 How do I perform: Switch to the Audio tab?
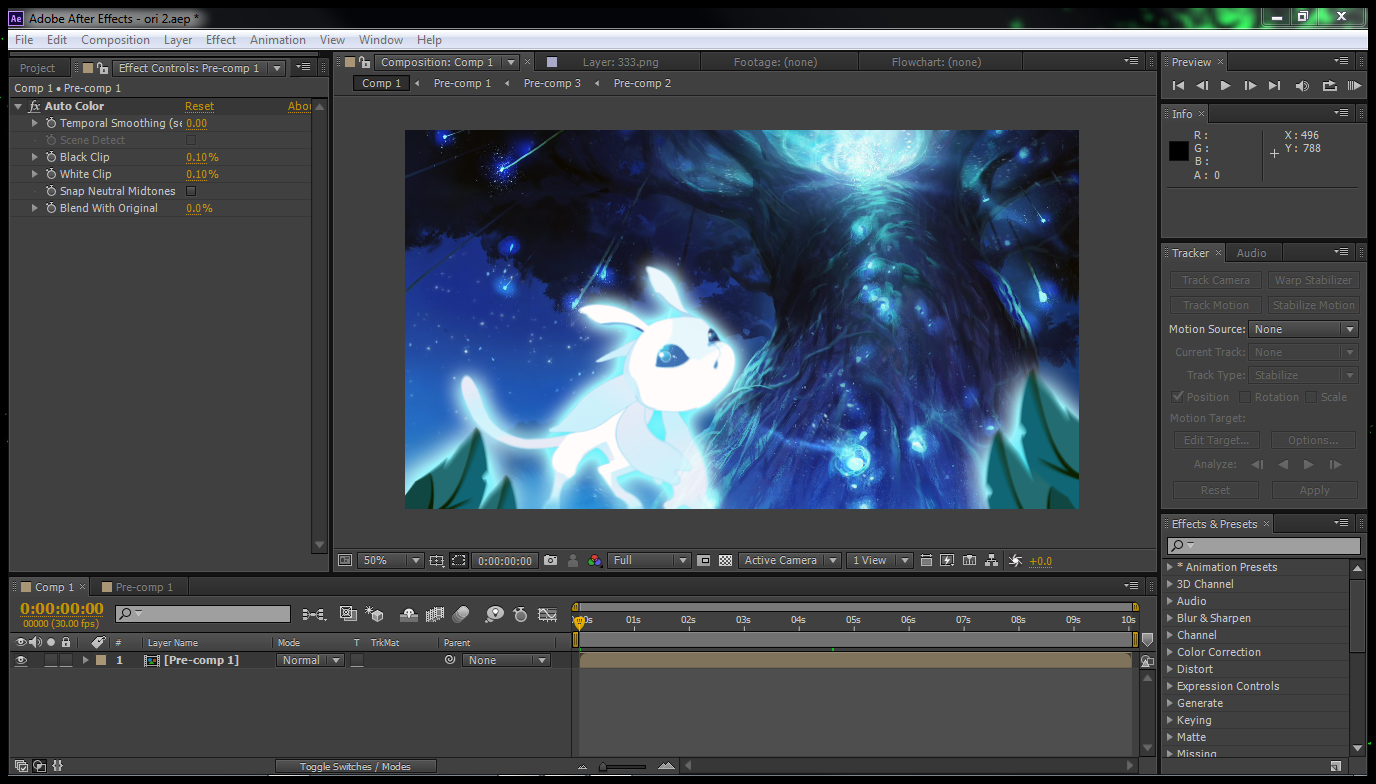[1251, 253]
